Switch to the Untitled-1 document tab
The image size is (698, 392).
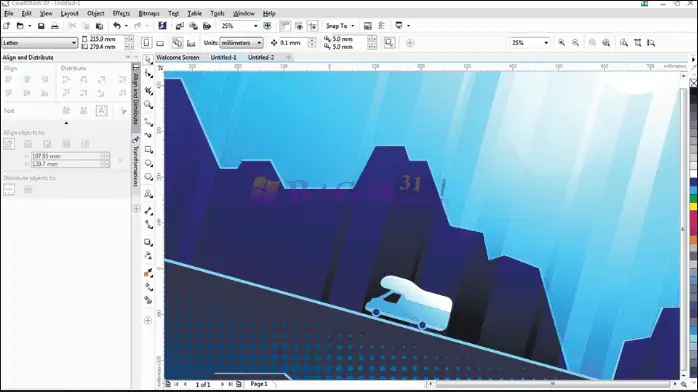223,57
